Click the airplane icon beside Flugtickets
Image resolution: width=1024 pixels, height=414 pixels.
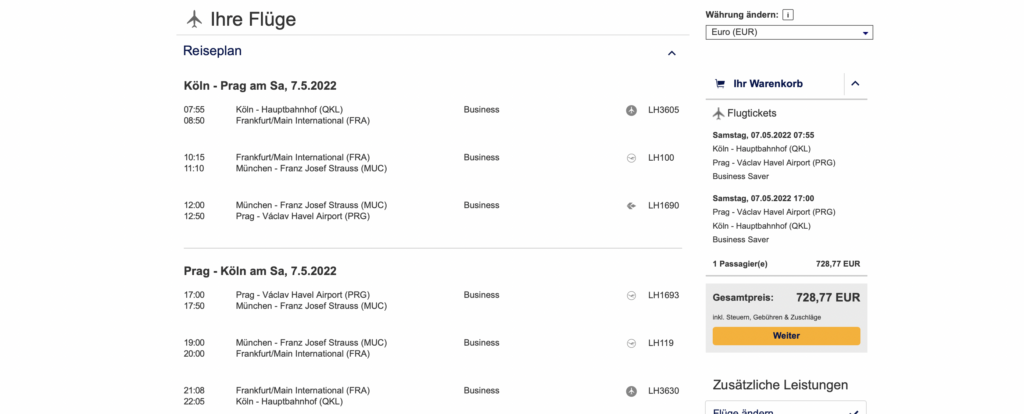[x=718, y=114]
